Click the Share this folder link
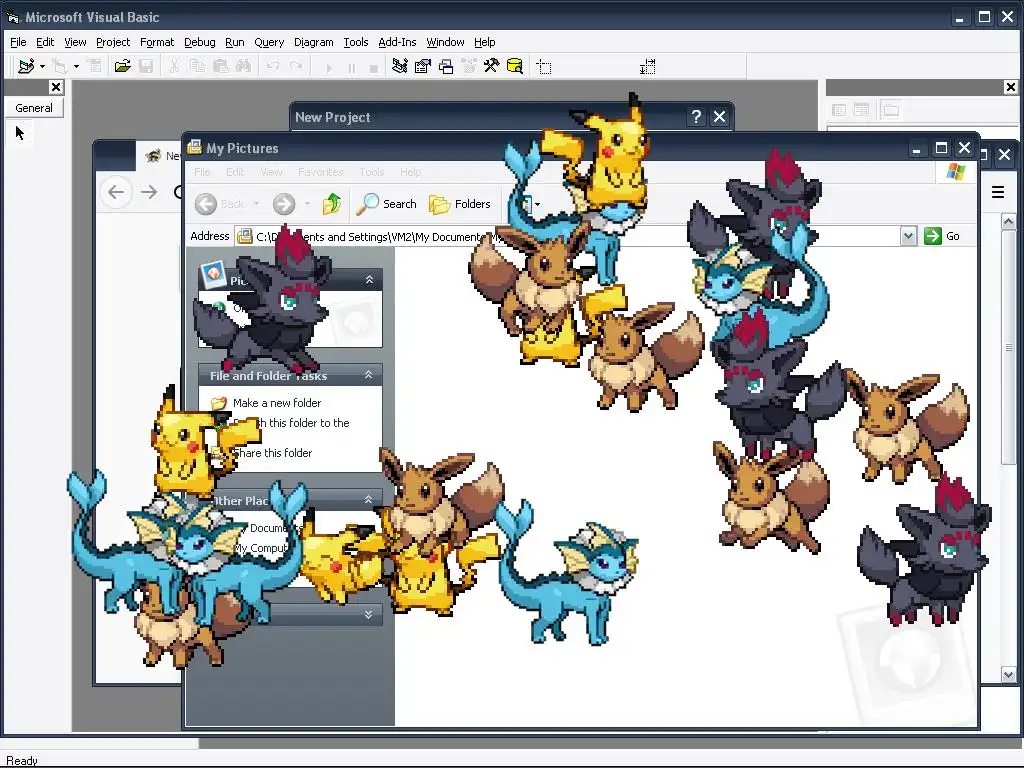This screenshot has width=1024, height=768. (x=273, y=453)
